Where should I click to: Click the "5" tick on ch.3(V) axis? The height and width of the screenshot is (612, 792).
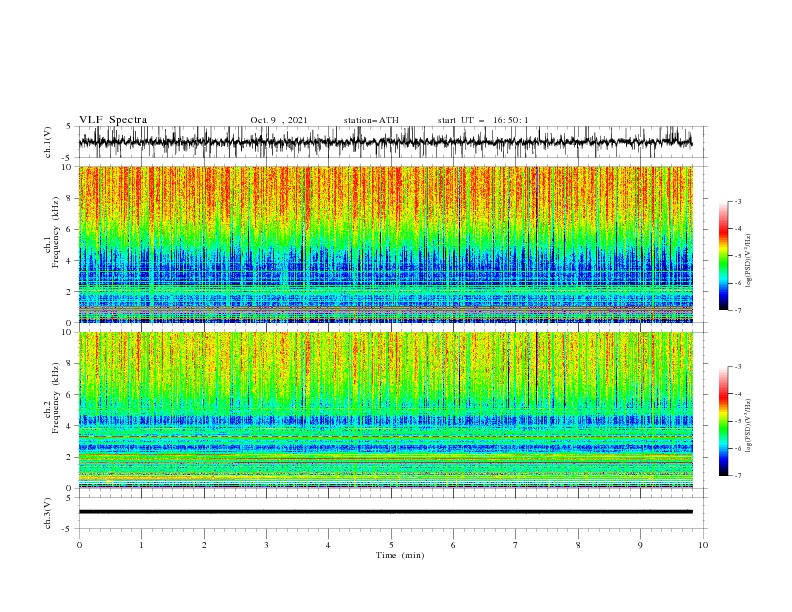pos(69,498)
